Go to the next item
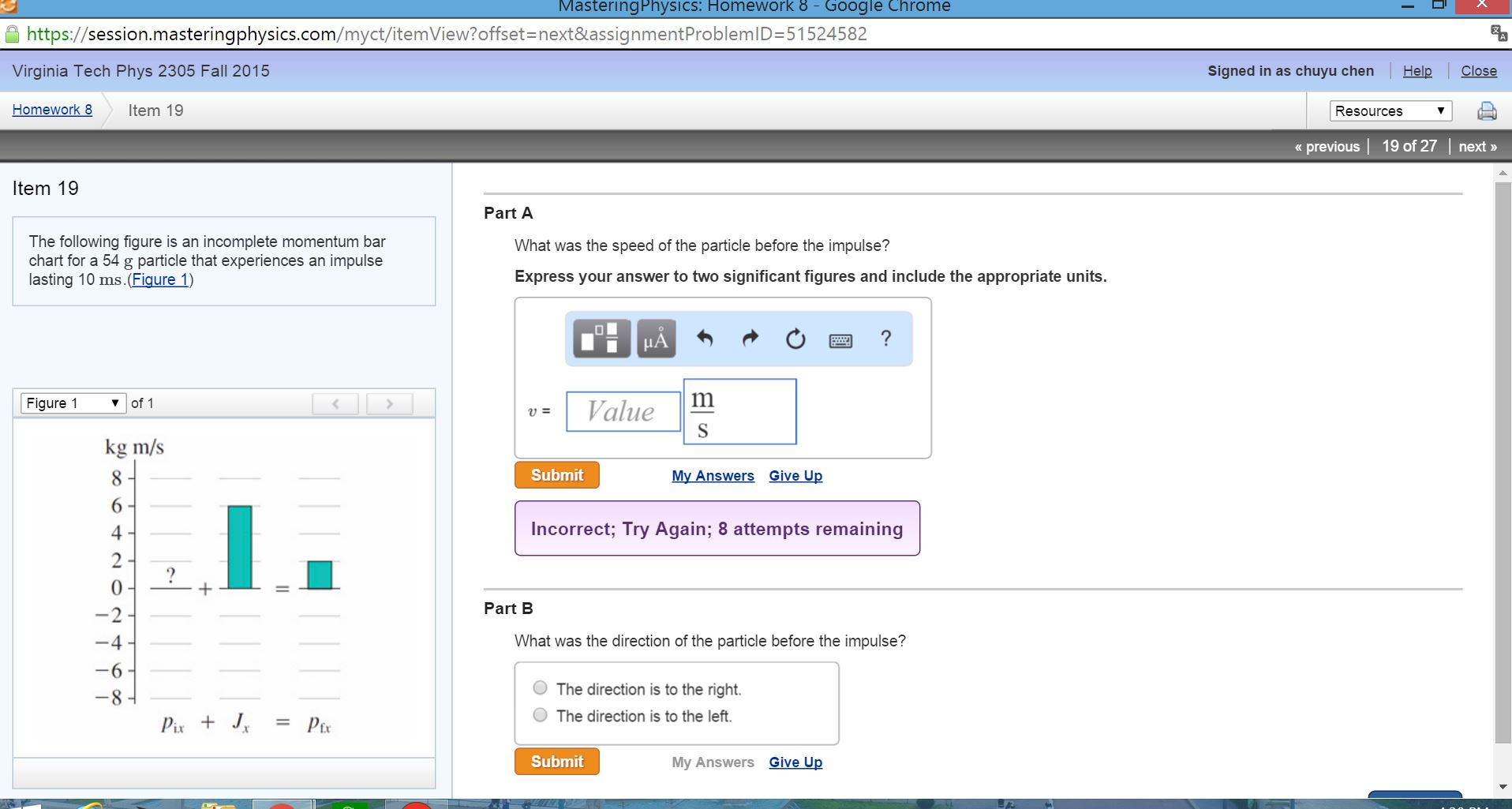 tap(1477, 146)
